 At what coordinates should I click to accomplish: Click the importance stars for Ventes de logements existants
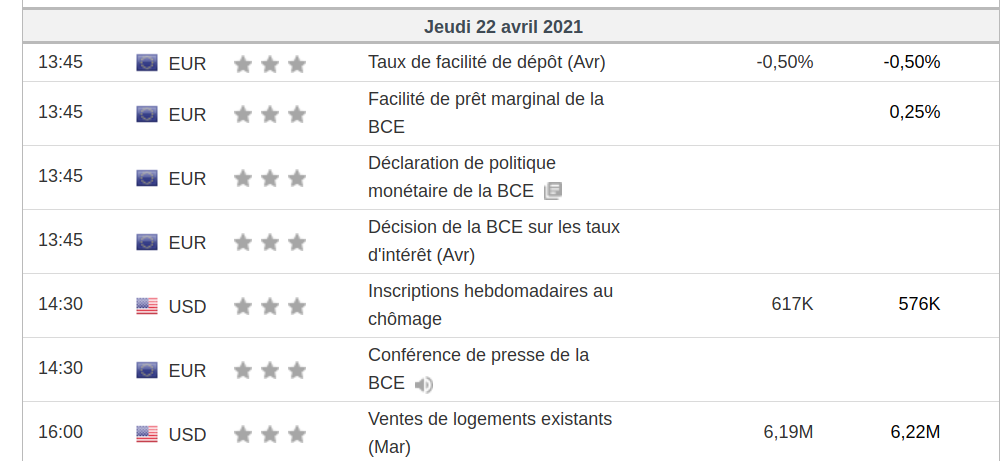click(269, 434)
